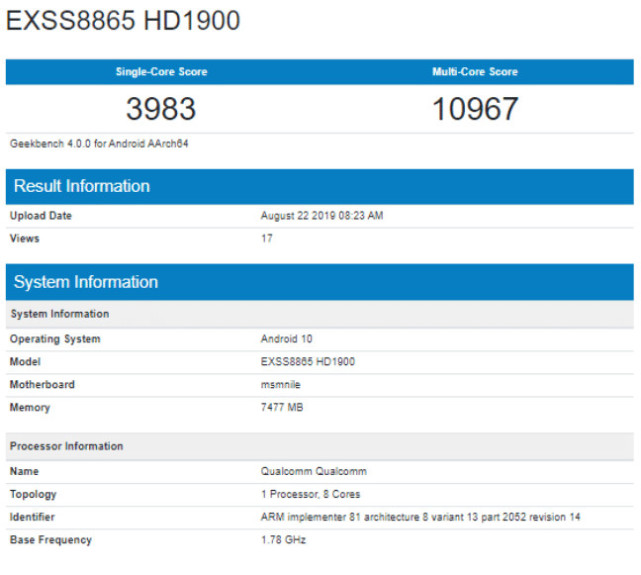Select the Multi-Core Score header
641x575 pixels.
[x=475, y=72]
